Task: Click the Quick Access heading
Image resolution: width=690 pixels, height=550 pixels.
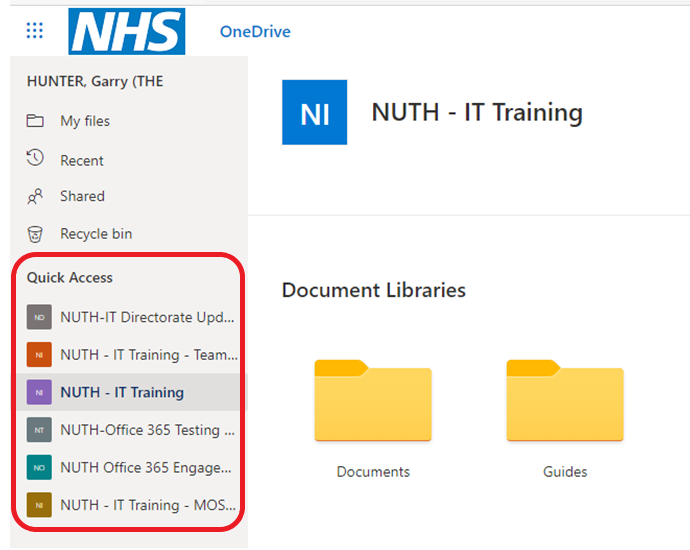Action: [x=70, y=278]
